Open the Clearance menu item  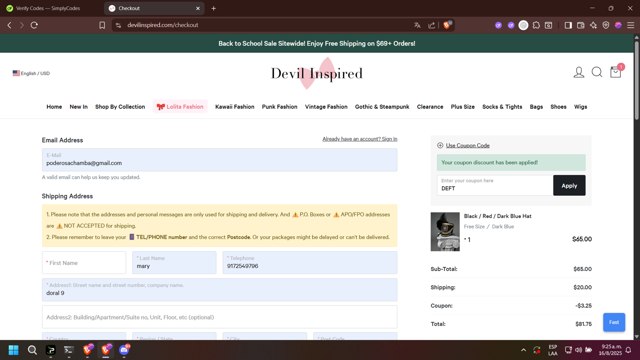tap(430, 107)
